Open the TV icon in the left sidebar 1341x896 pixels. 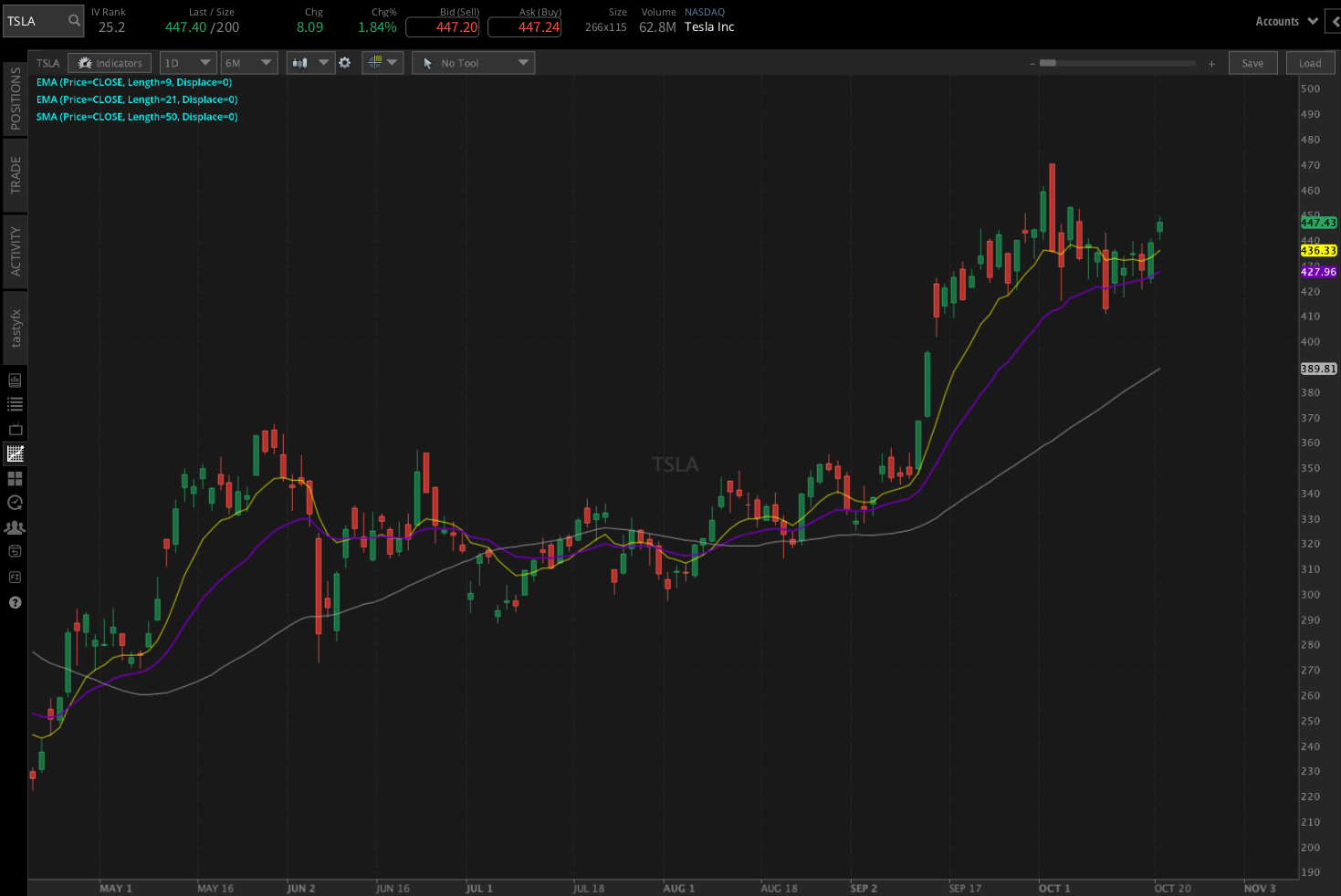15,429
